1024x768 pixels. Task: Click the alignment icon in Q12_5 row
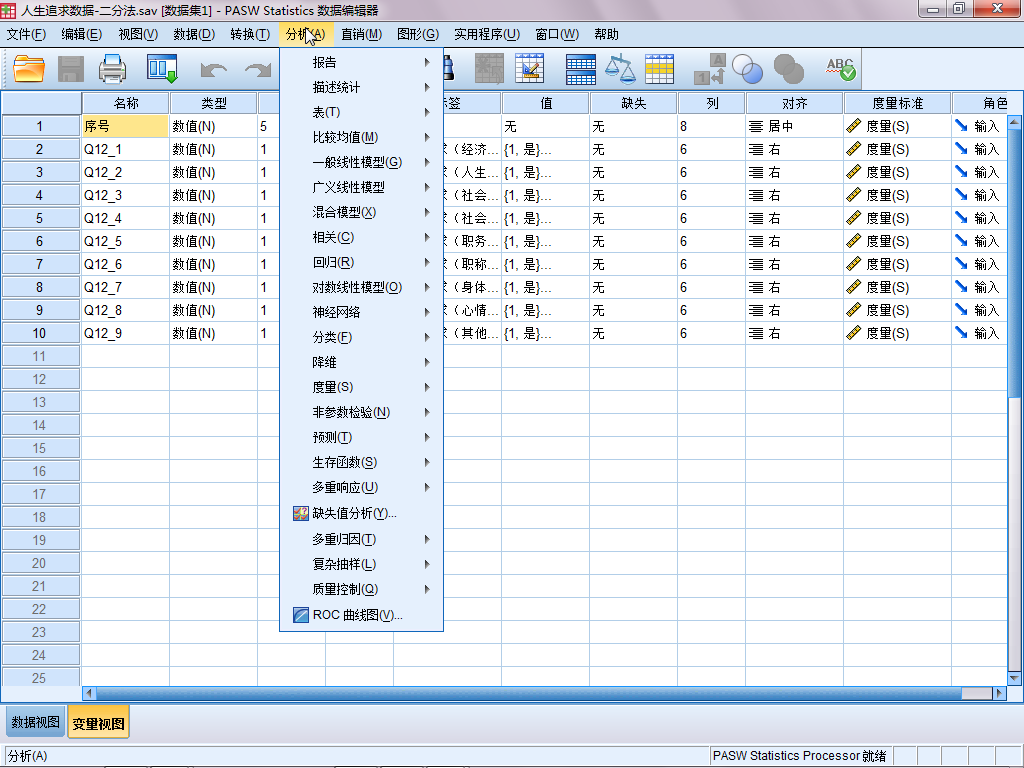pos(756,242)
